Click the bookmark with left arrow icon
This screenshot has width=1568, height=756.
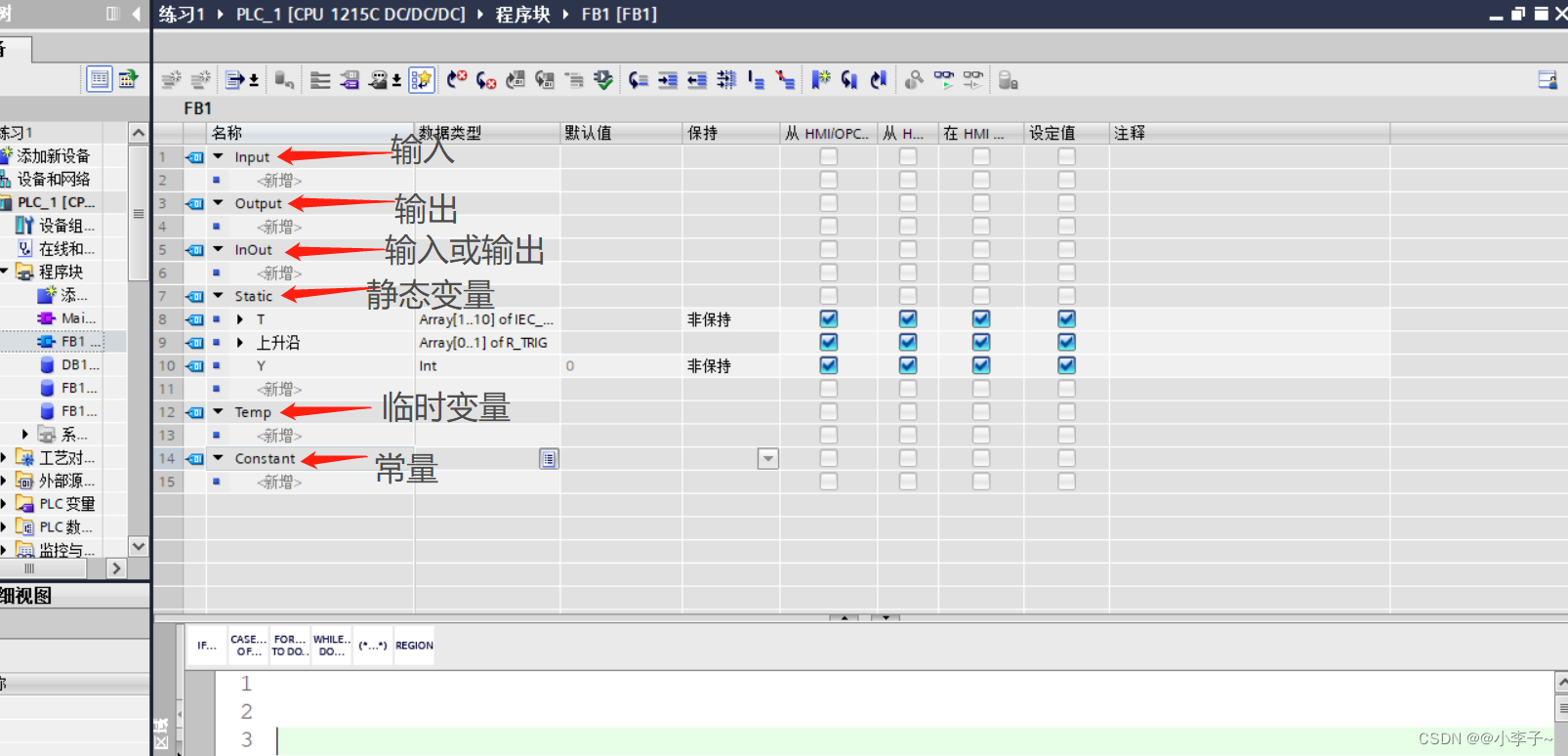pos(849,80)
